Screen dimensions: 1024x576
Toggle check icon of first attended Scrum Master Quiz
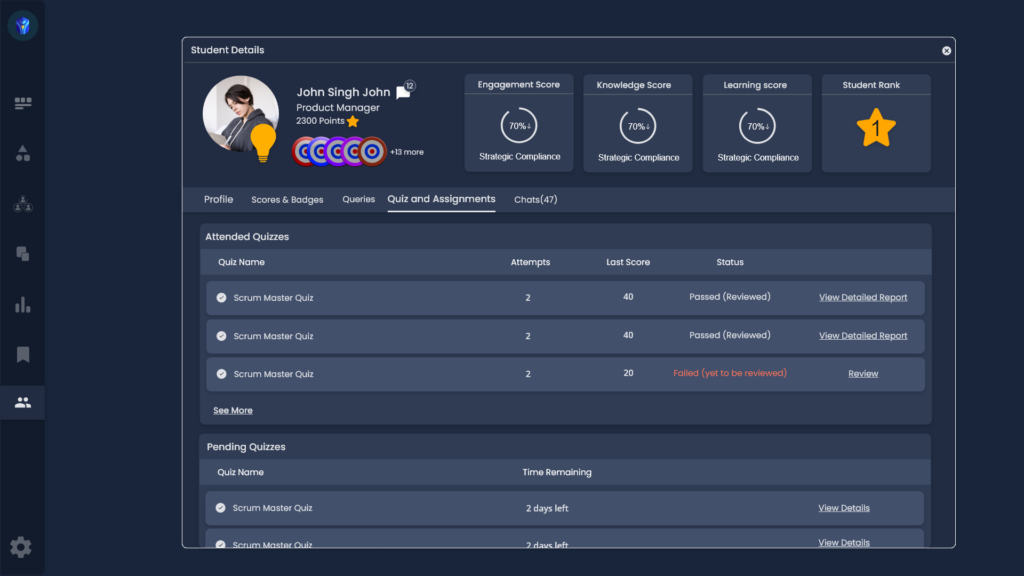click(x=221, y=298)
